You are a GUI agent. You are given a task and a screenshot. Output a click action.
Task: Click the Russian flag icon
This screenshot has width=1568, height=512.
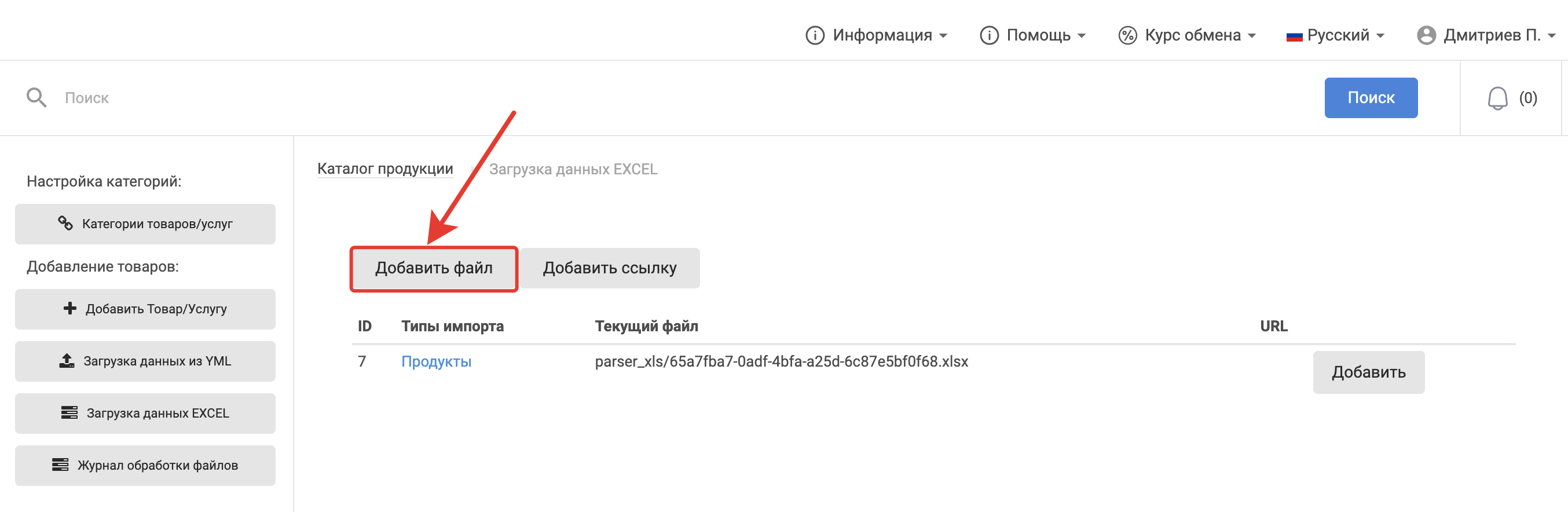[1294, 36]
